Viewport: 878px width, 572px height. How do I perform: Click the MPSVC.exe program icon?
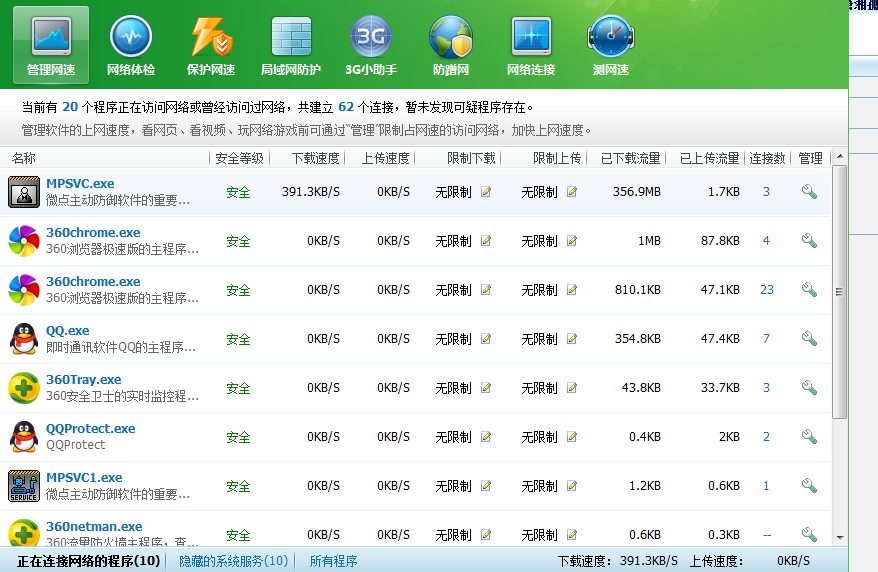pos(24,192)
